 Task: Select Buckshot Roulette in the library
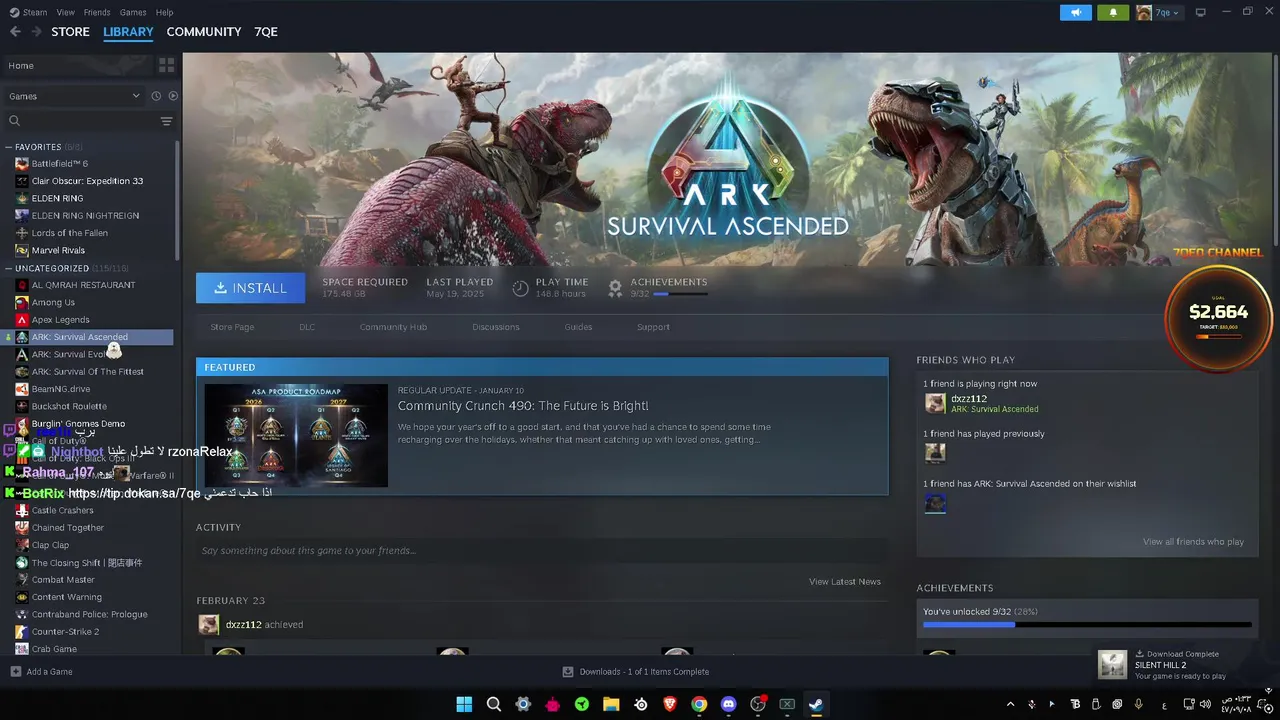(x=69, y=406)
